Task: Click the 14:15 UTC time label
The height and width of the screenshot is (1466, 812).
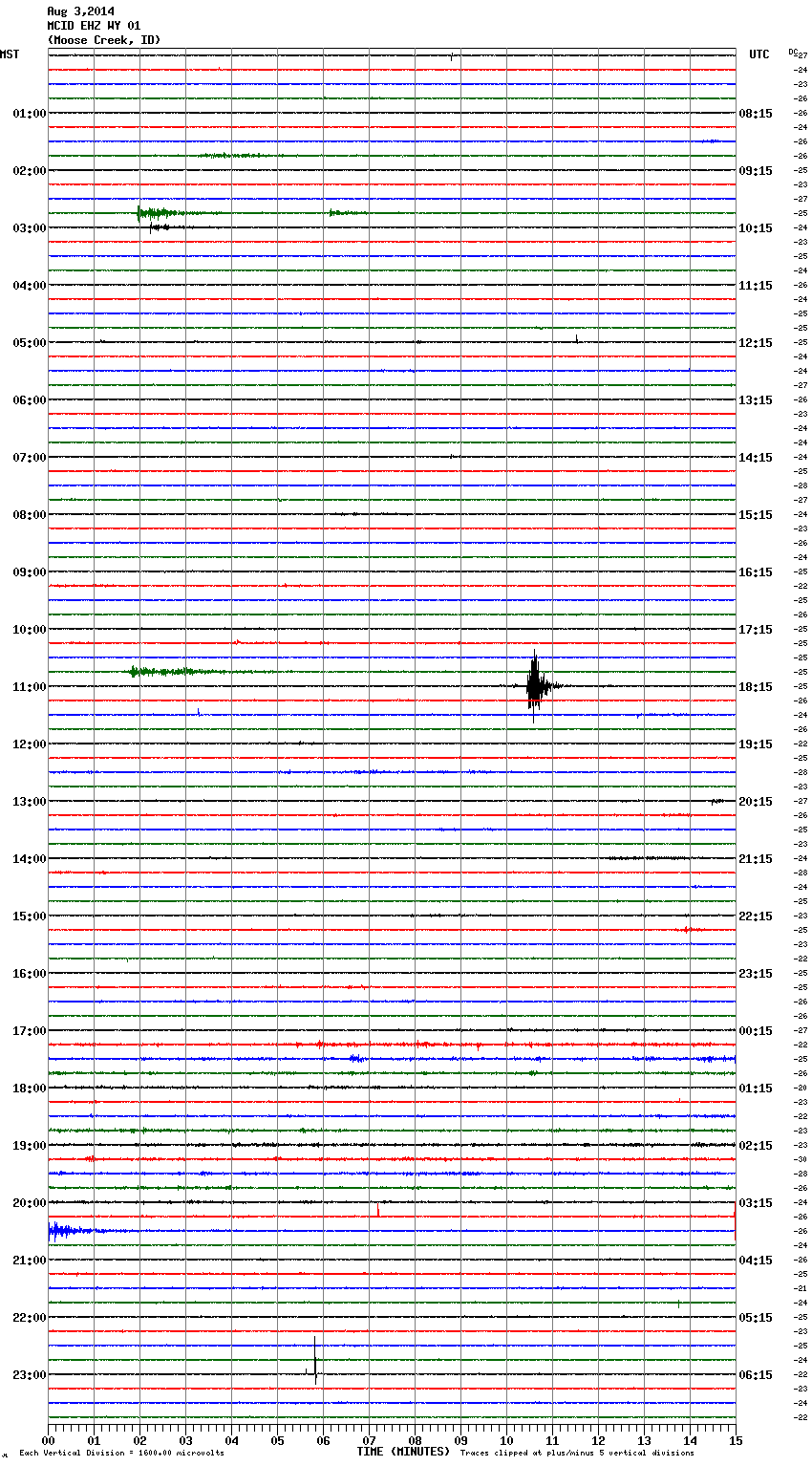Action: (x=756, y=458)
